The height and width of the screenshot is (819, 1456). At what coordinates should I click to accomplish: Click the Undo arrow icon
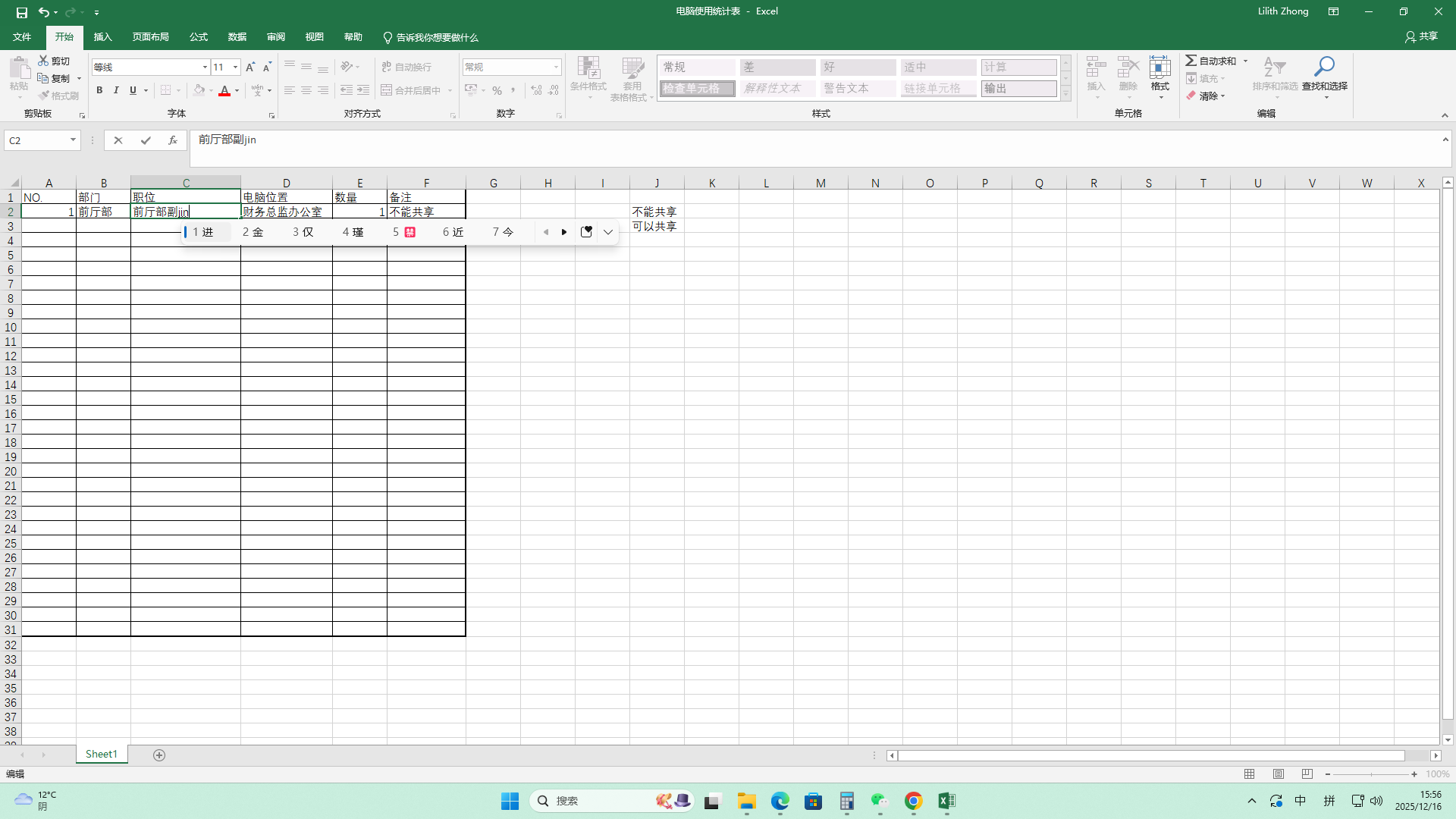tap(44, 12)
